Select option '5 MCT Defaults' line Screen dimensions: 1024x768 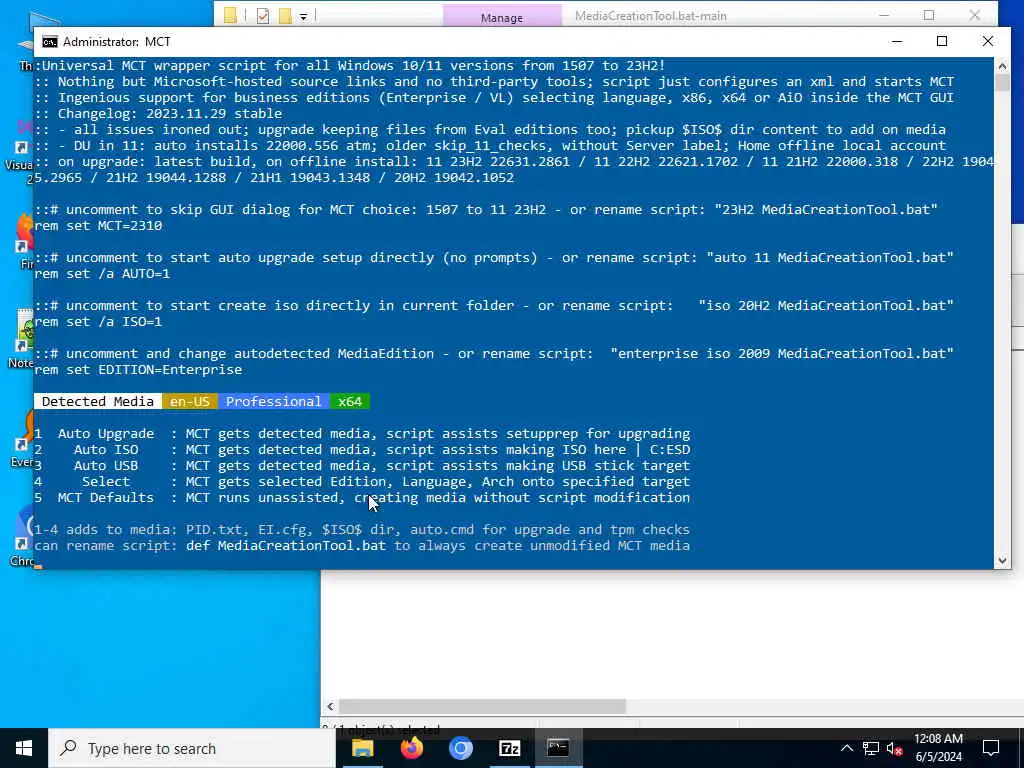point(362,498)
